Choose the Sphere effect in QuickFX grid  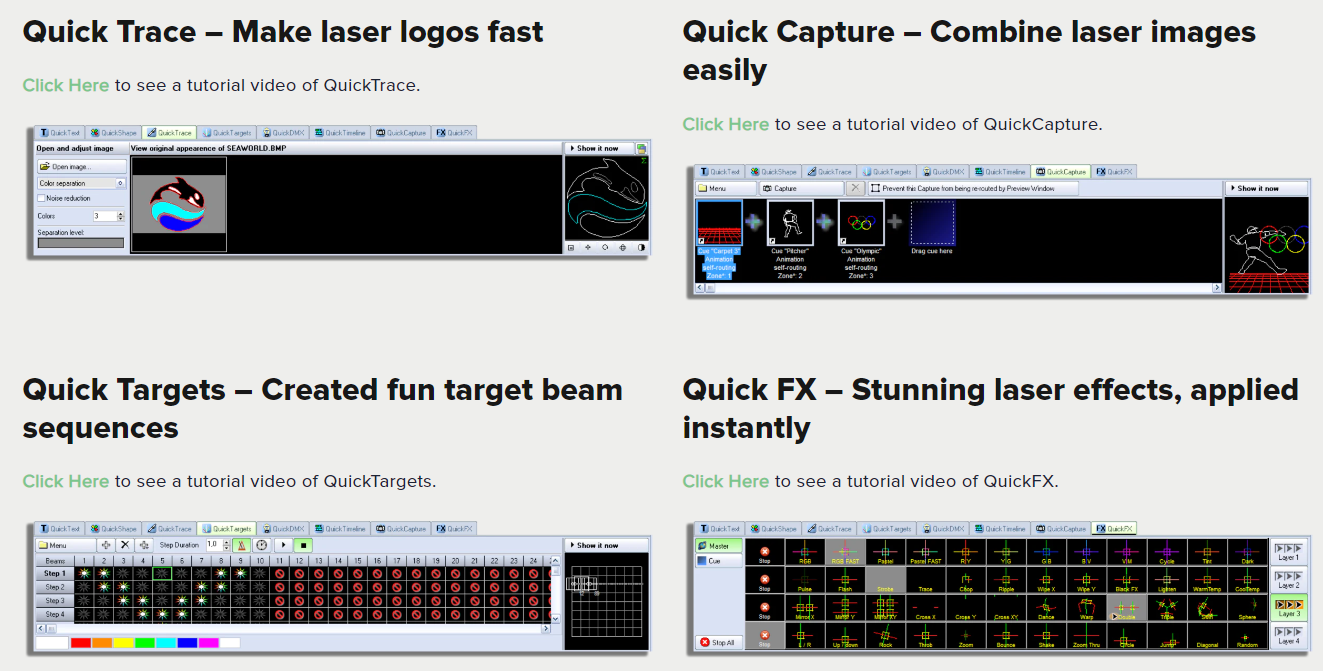click(x=1247, y=609)
